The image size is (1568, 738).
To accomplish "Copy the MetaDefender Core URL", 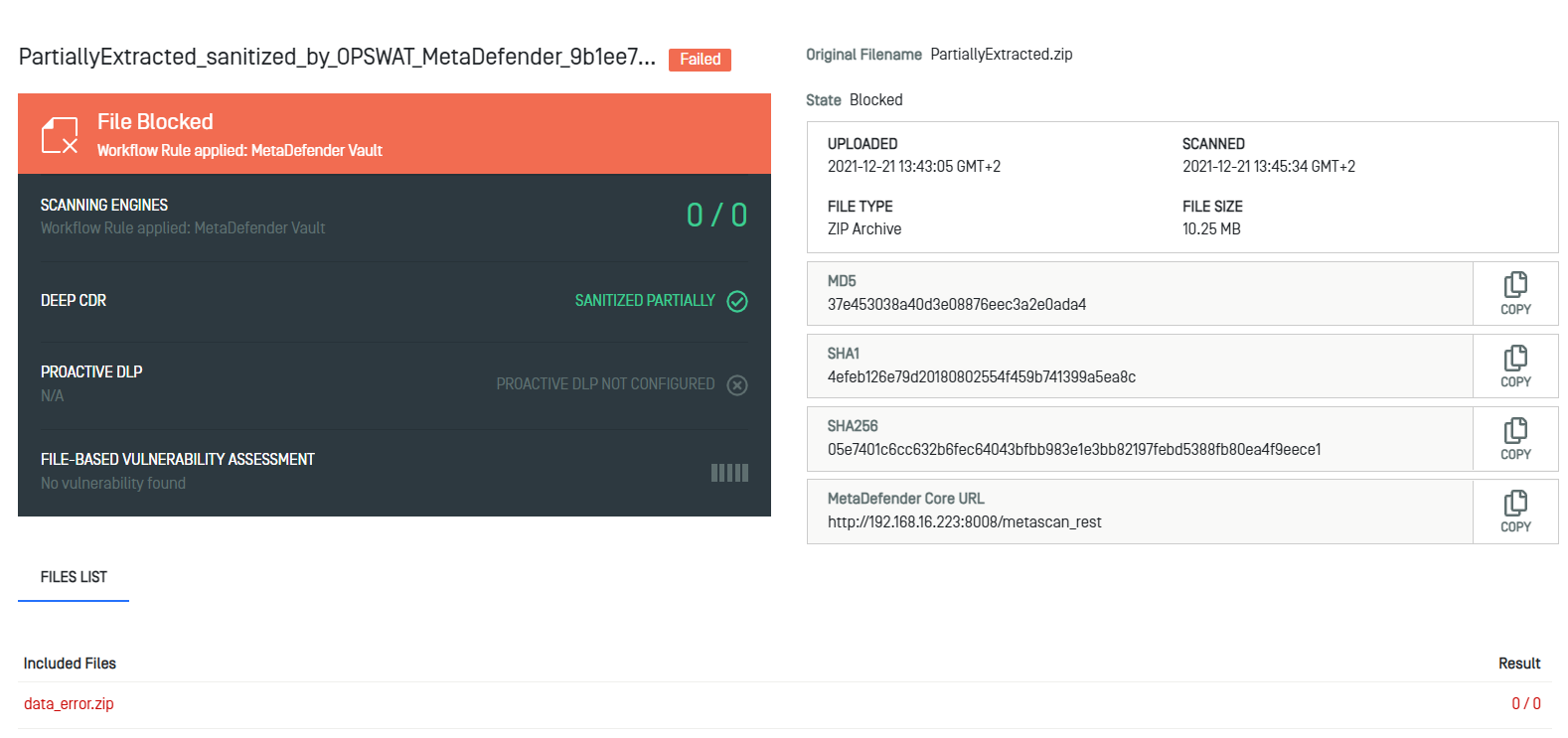I will point(1514,512).
